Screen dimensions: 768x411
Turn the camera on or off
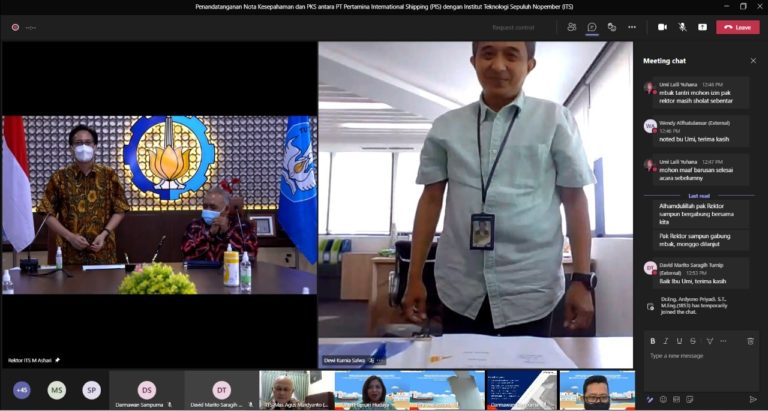(x=662, y=27)
